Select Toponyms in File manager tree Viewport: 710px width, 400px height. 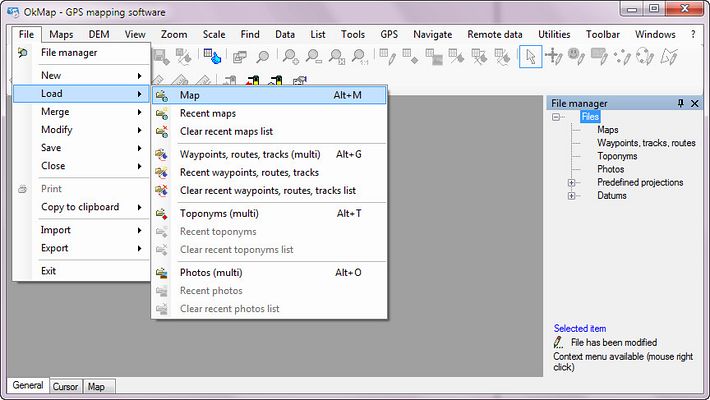[x=617, y=156]
